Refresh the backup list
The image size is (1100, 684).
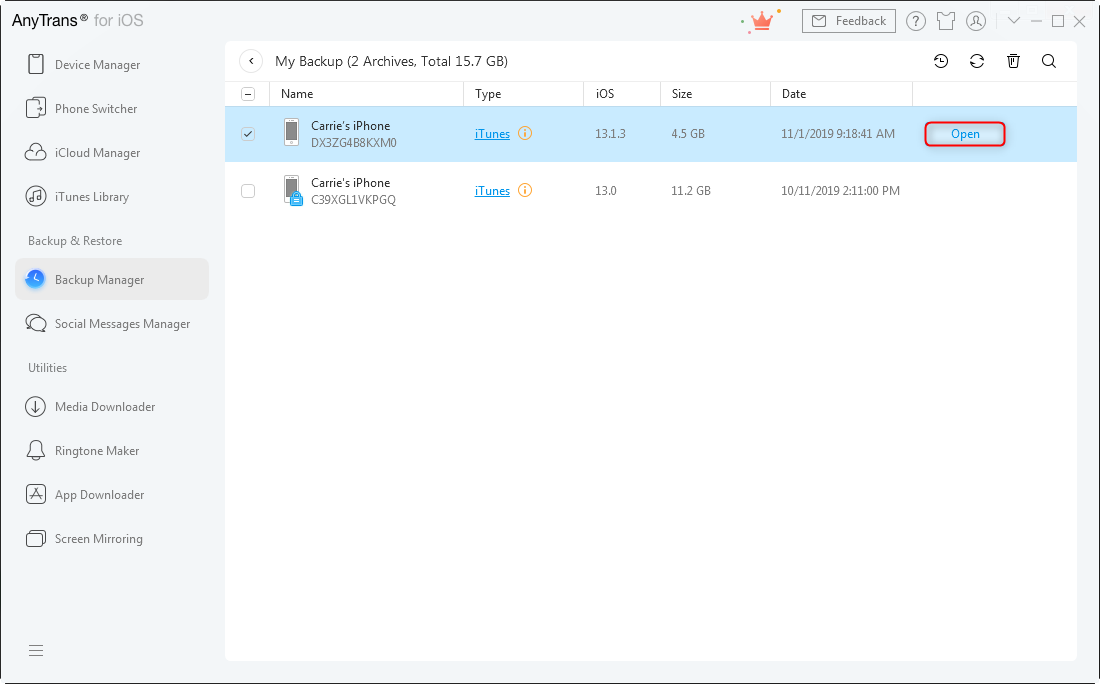click(x=977, y=61)
